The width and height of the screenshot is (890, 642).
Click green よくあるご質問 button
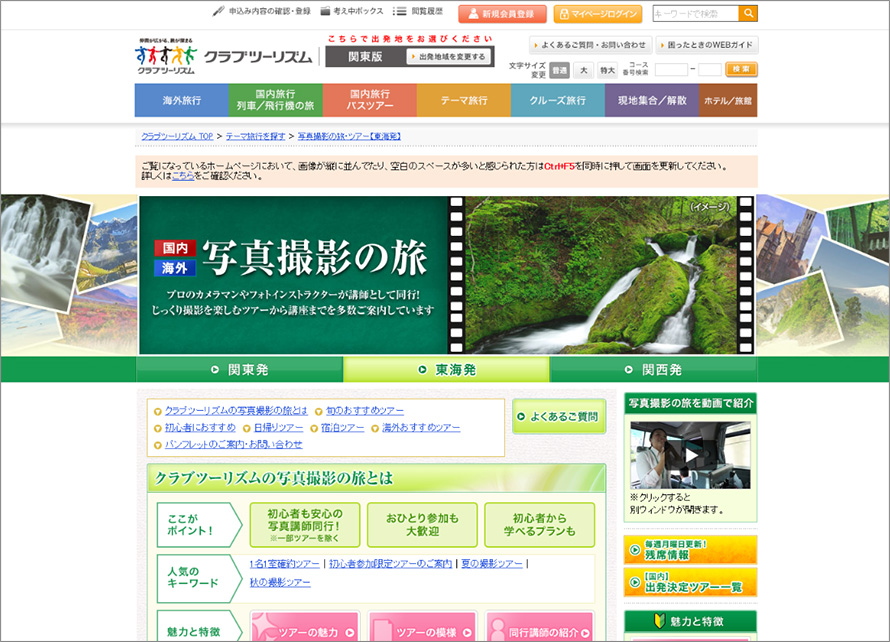coord(559,416)
